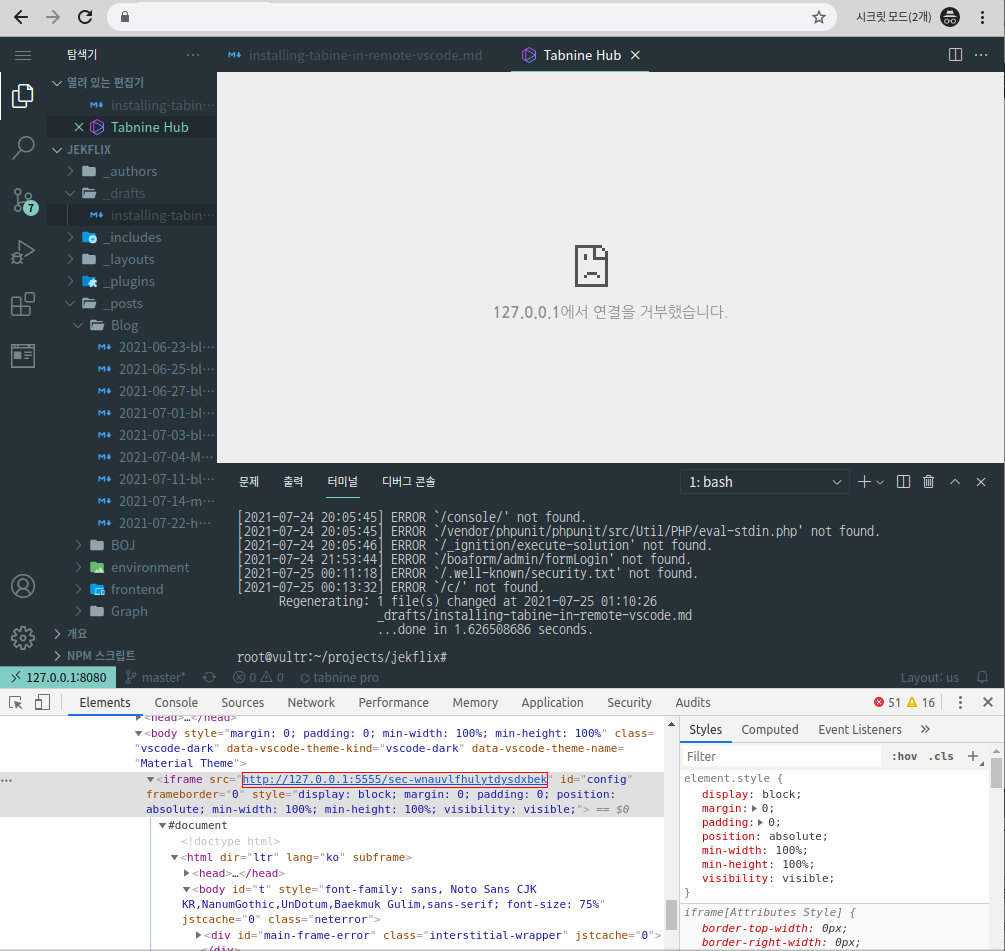Select the Run and Debug icon
1005x951 pixels.
coord(23,251)
